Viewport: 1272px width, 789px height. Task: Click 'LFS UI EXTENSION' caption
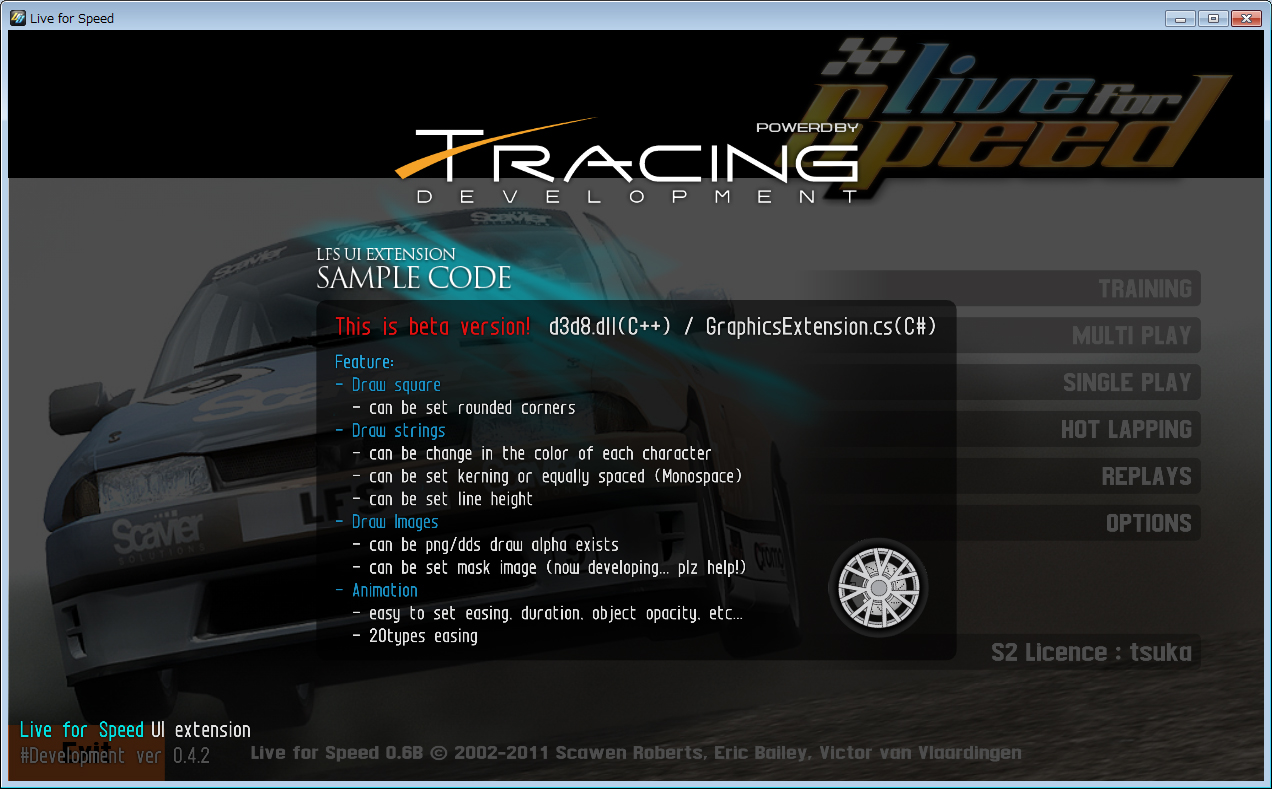(x=386, y=255)
